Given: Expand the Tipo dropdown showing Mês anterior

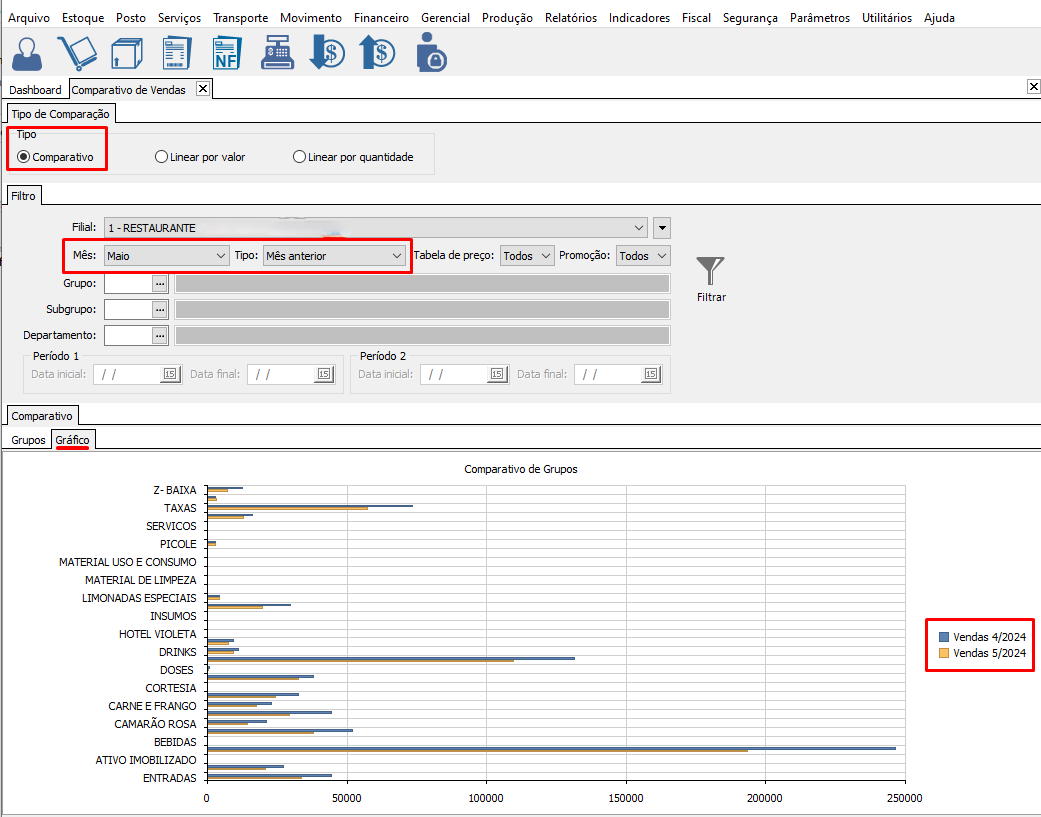Looking at the screenshot, I should (x=333, y=256).
